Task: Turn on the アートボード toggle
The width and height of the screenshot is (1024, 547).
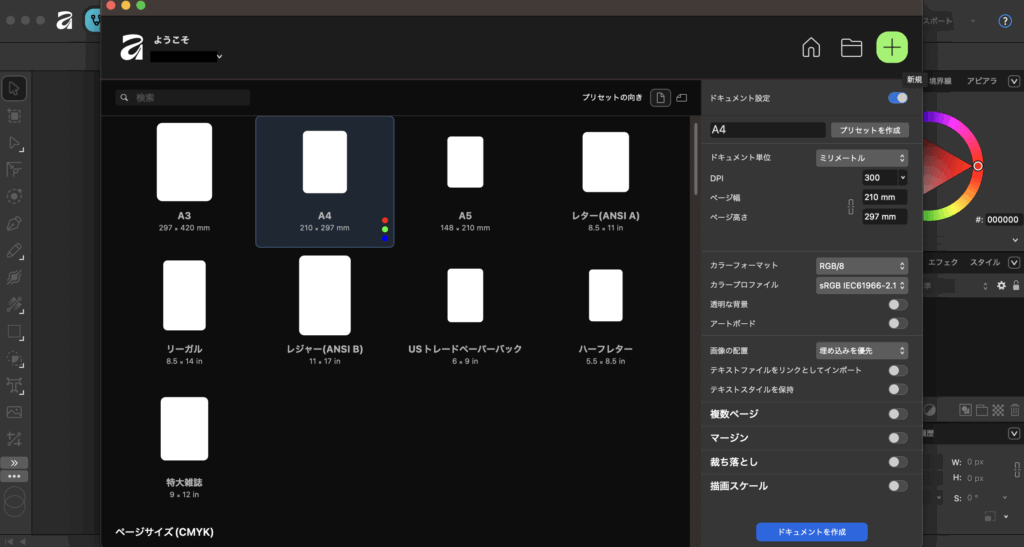Action: [898, 323]
